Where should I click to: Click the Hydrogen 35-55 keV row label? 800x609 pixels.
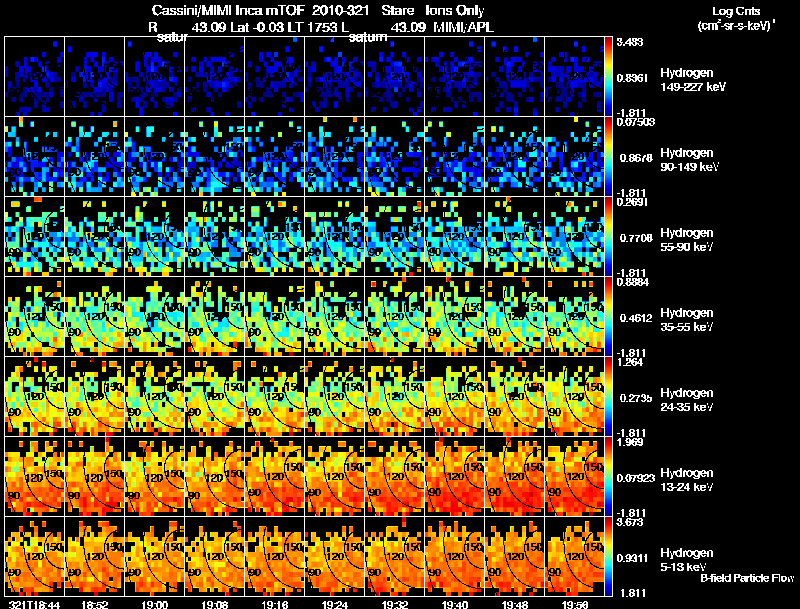(x=687, y=320)
